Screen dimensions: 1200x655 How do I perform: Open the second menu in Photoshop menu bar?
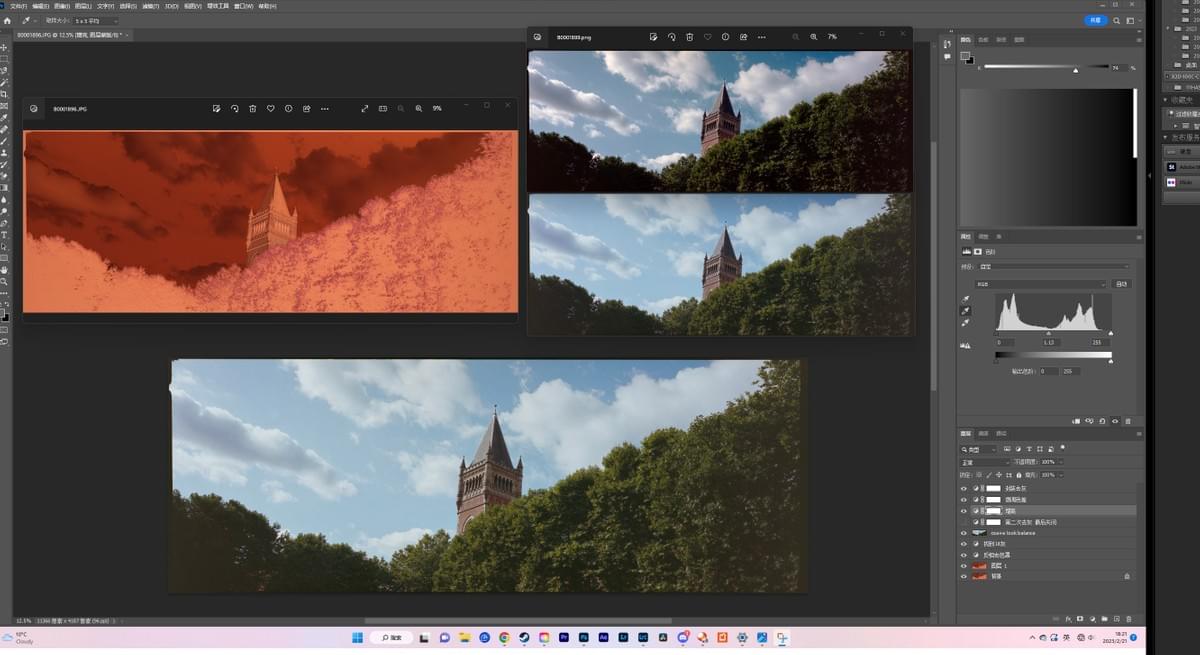40,6
